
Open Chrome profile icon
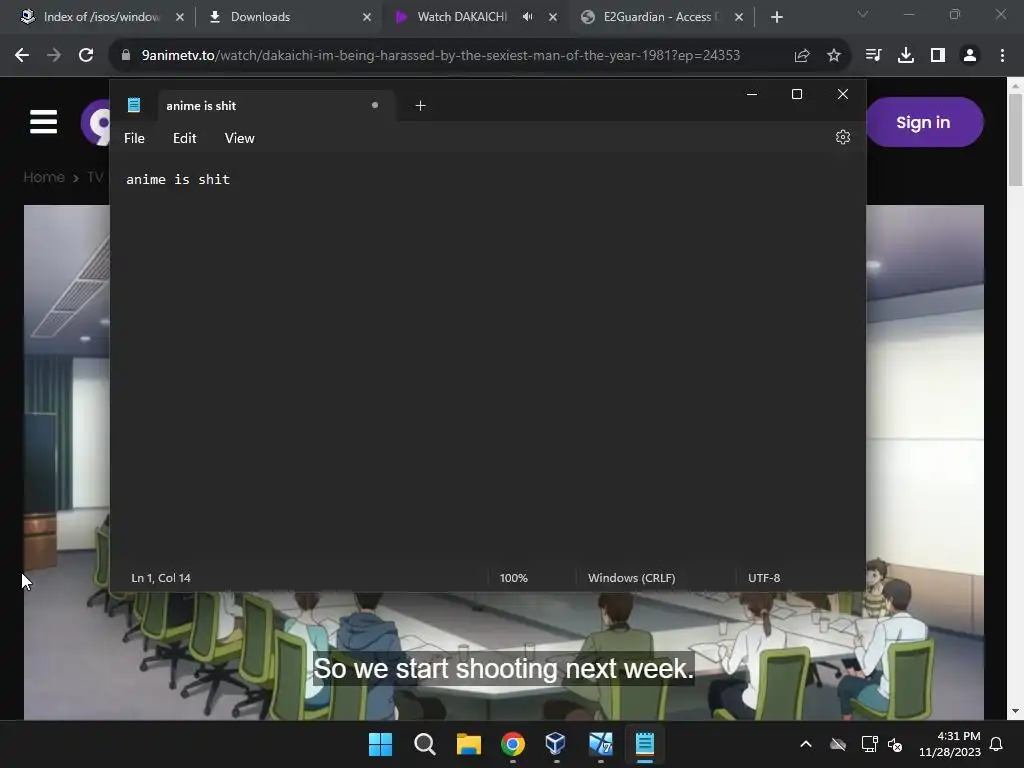click(x=970, y=56)
